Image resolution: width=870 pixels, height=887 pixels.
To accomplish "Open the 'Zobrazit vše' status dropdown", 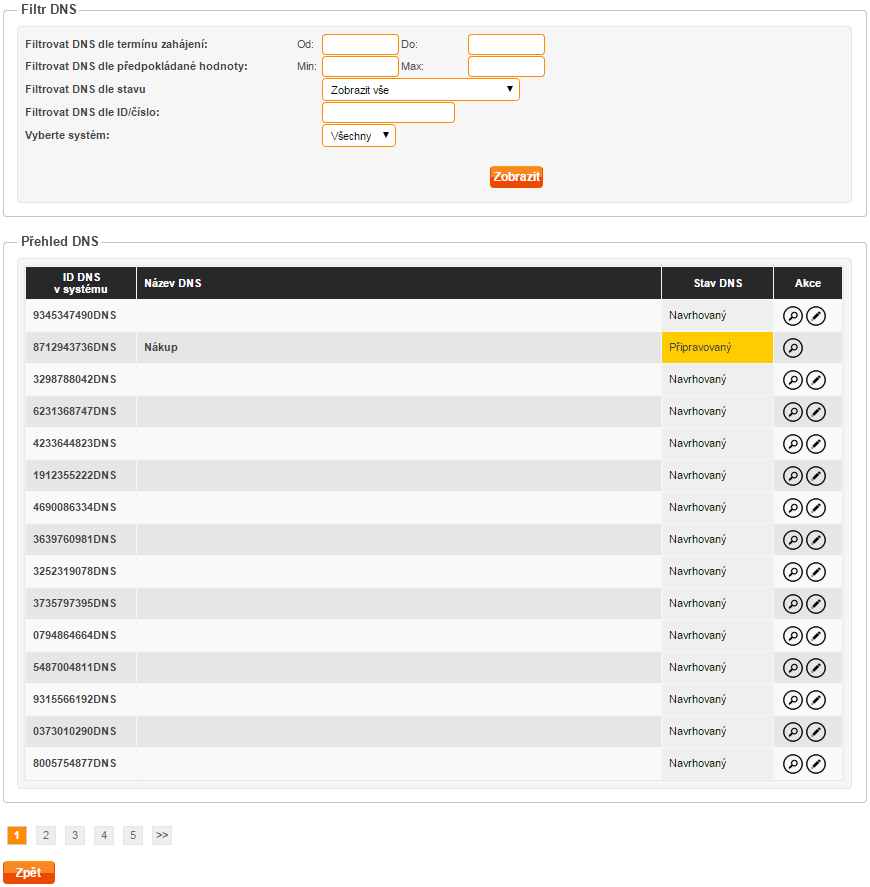I will 420,89.
